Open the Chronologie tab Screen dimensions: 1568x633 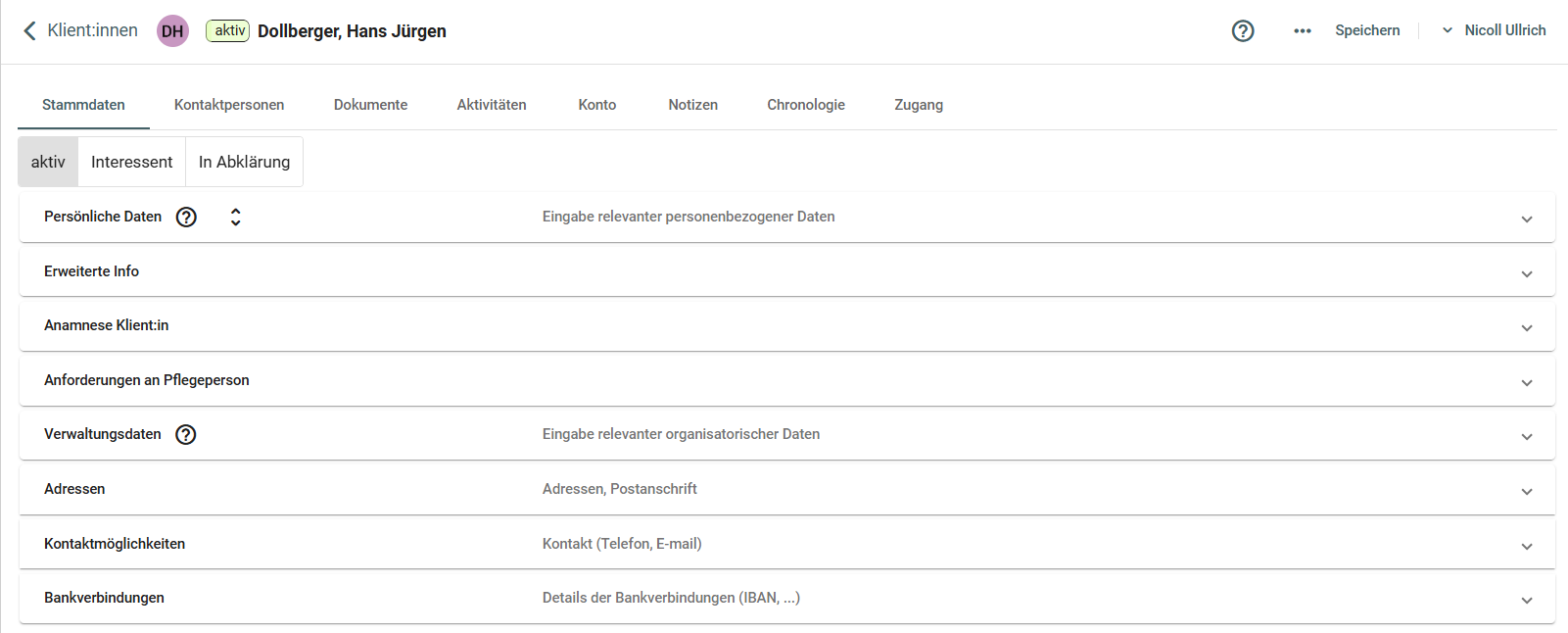[805, 105]
